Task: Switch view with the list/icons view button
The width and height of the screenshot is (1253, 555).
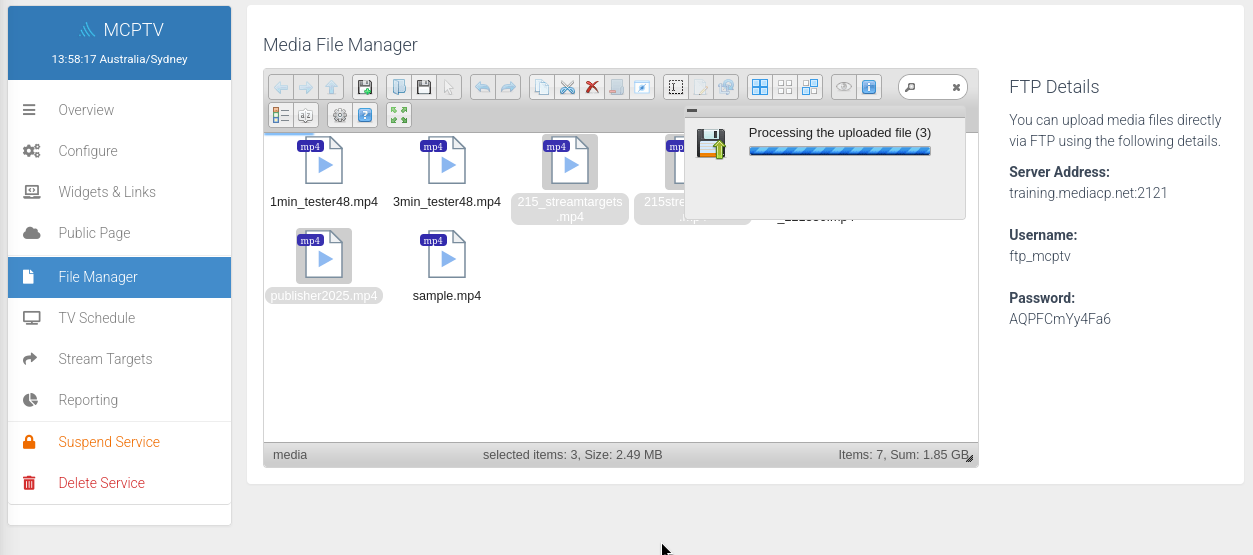Action: click(281, 115)
